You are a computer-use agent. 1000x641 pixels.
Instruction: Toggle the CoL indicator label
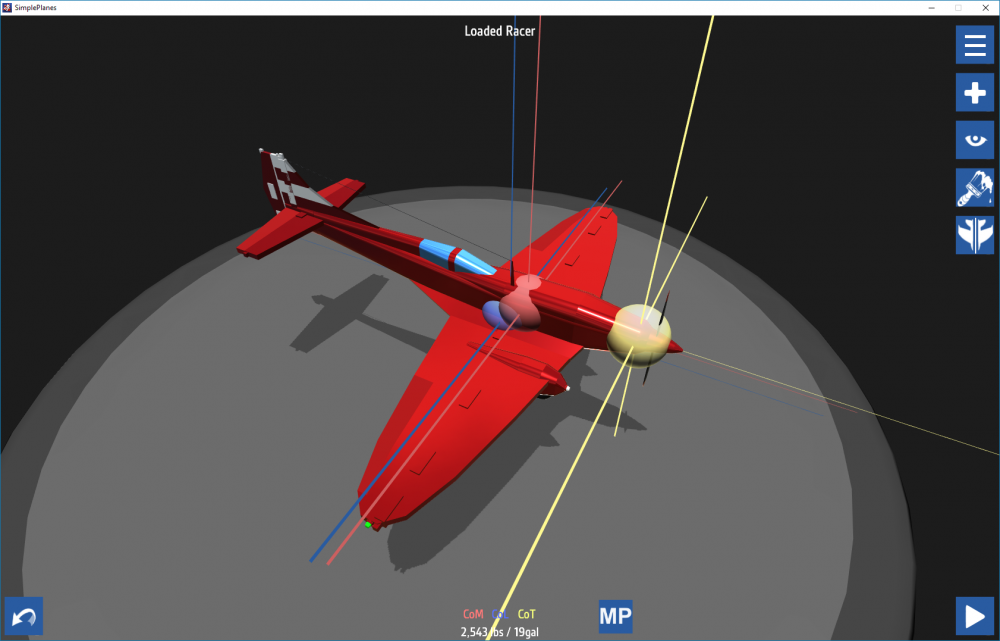tap(500, 614)
